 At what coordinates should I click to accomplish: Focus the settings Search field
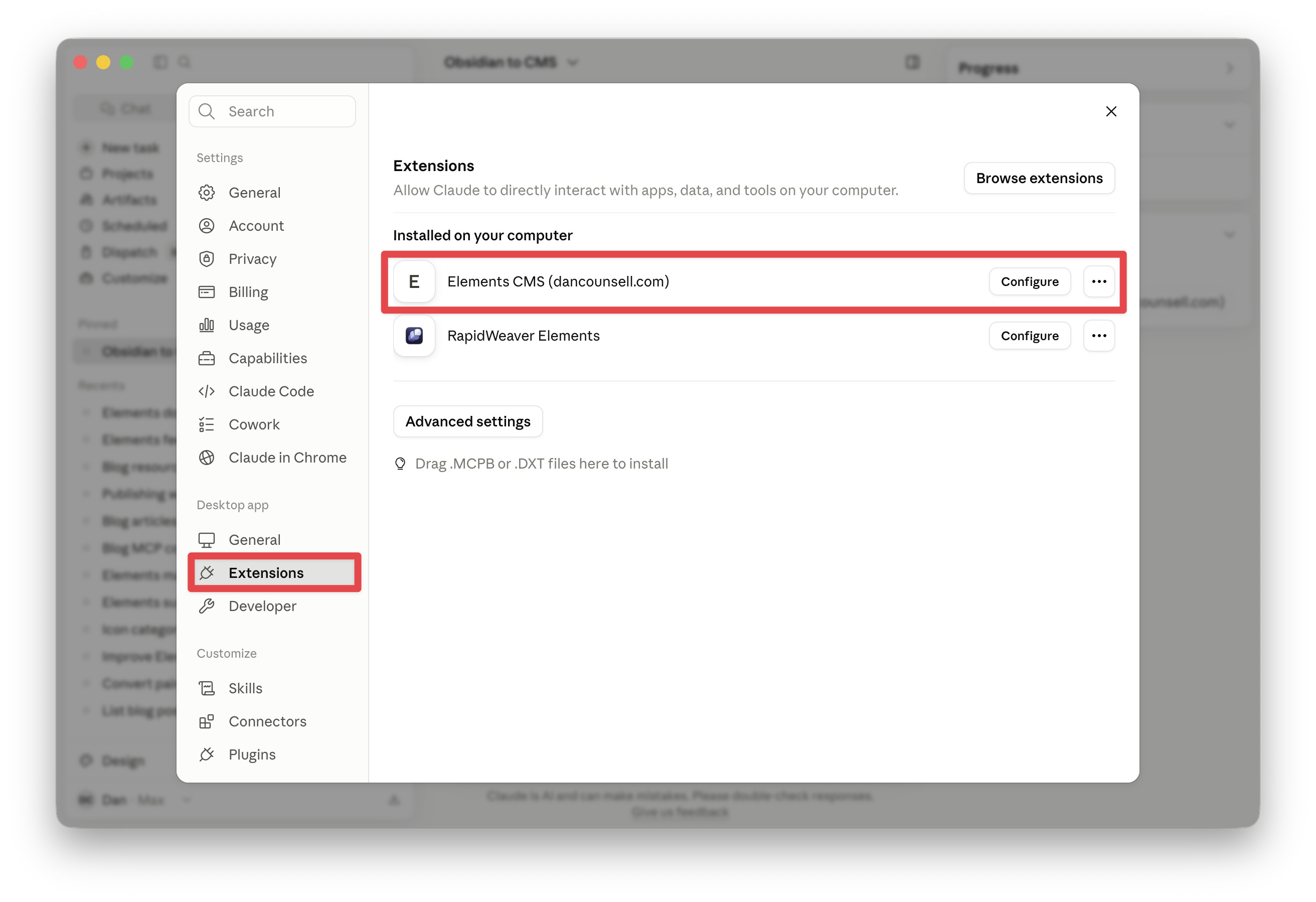tap(272, 111)
